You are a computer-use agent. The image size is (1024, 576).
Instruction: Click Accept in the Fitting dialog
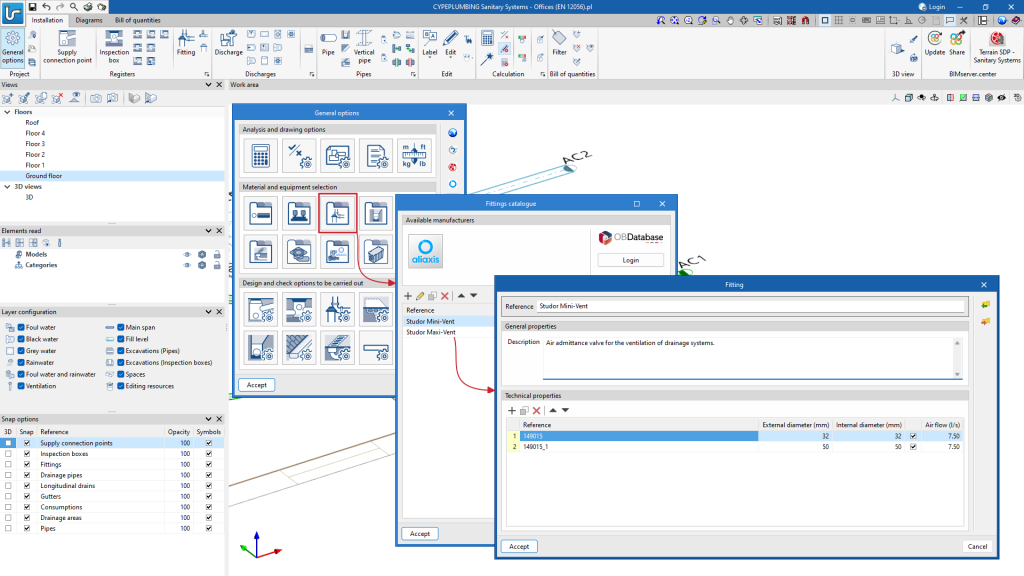(x=519, y=547)
